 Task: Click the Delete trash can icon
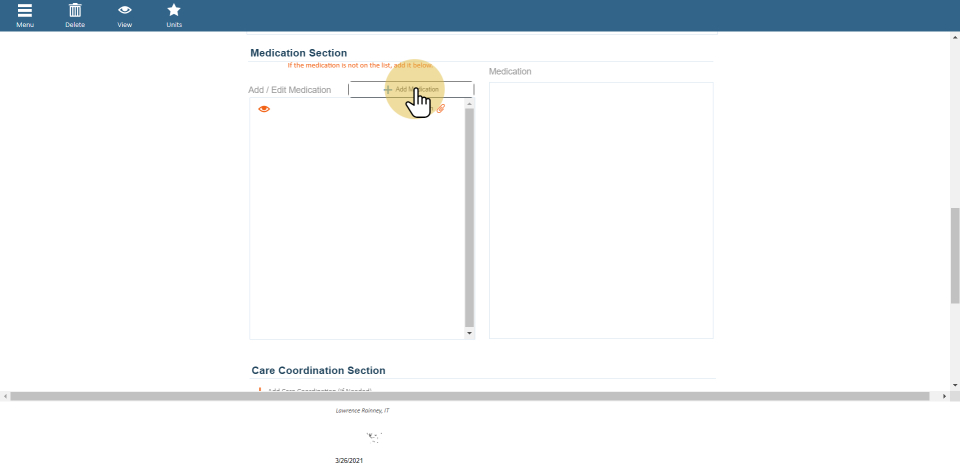(75, 14)
